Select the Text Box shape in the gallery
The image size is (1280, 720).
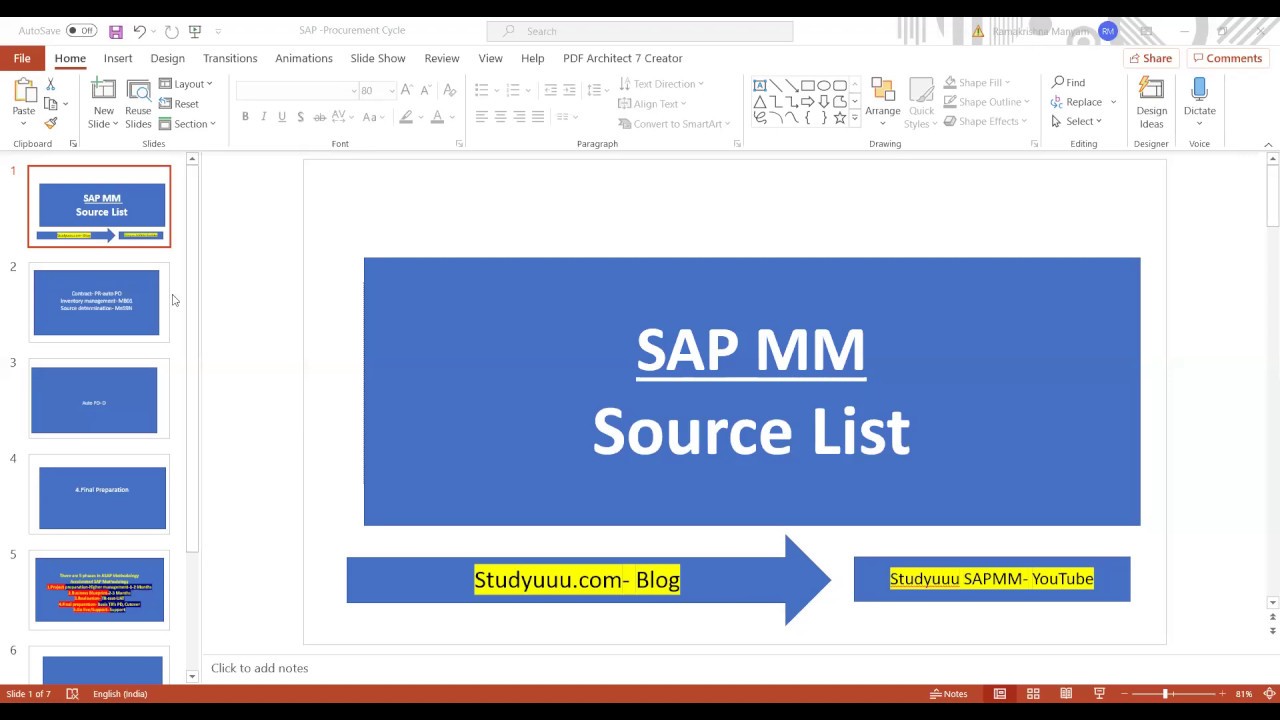(760, 85)
